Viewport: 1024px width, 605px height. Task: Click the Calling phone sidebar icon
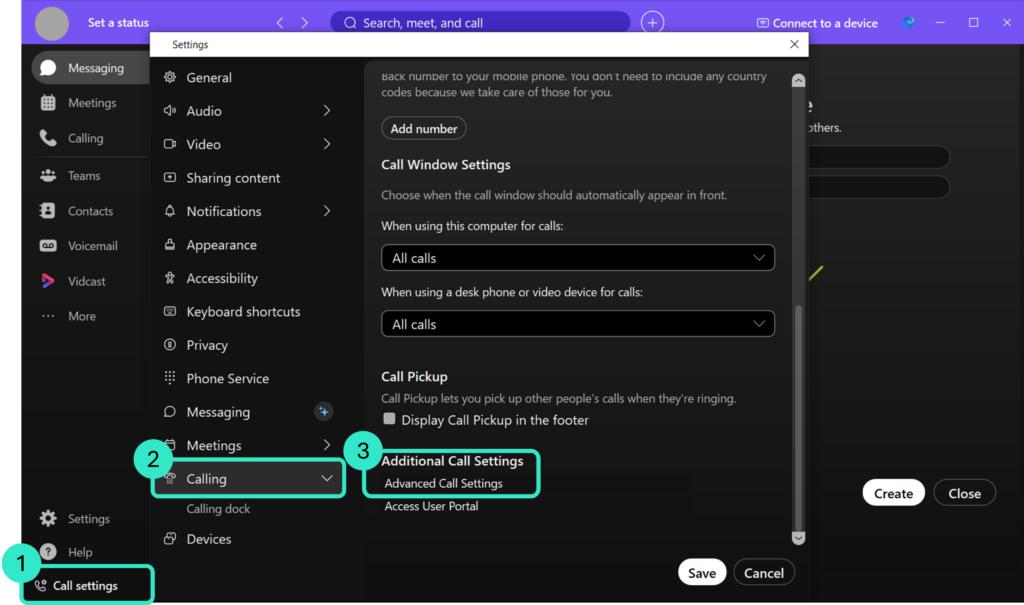(48, 138)
